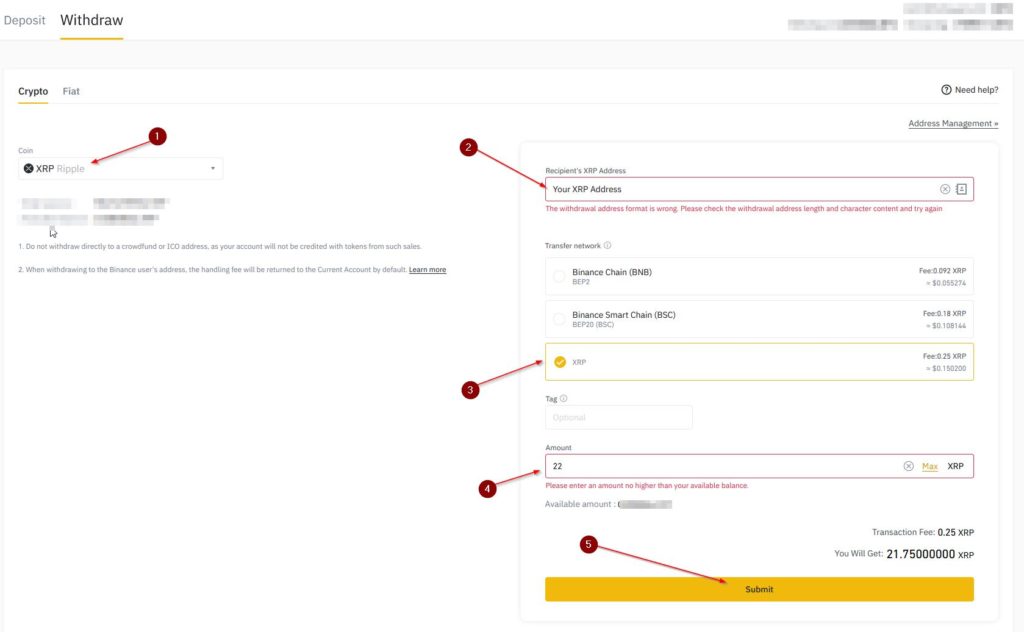Submit the withdrawal
This screenshot has height=632, width=1024.
point(759,589)
